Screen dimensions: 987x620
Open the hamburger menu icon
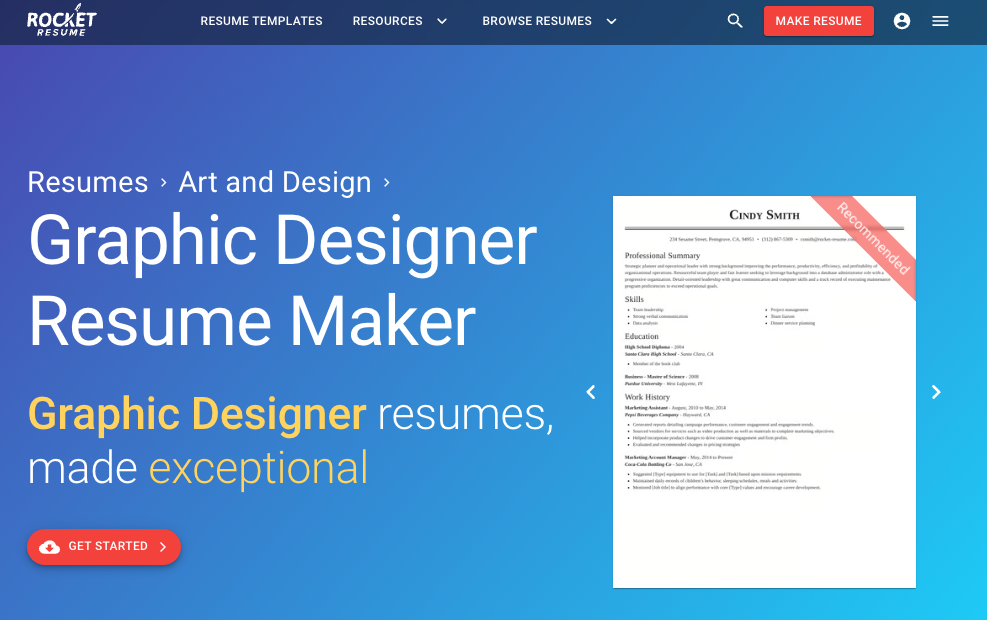point(940,21)
